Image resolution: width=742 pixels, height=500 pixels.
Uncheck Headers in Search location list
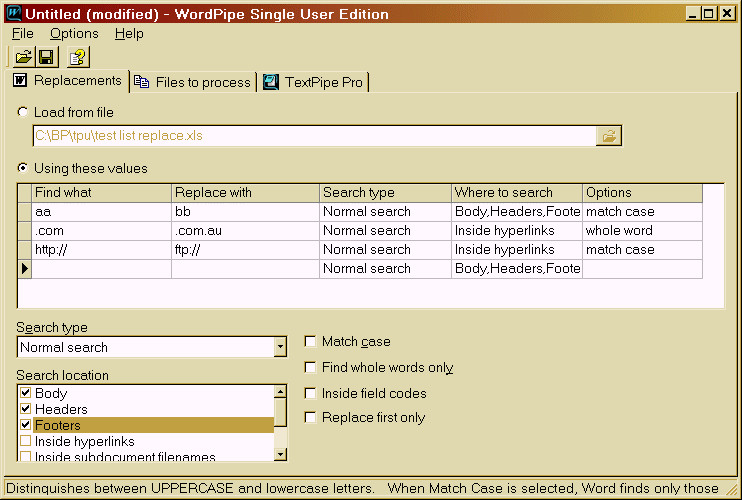click(26, 409)
